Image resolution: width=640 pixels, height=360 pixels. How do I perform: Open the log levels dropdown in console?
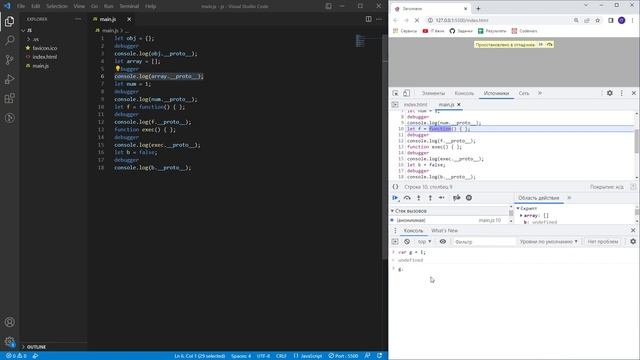pyautogui.click(x=548, y=242)
